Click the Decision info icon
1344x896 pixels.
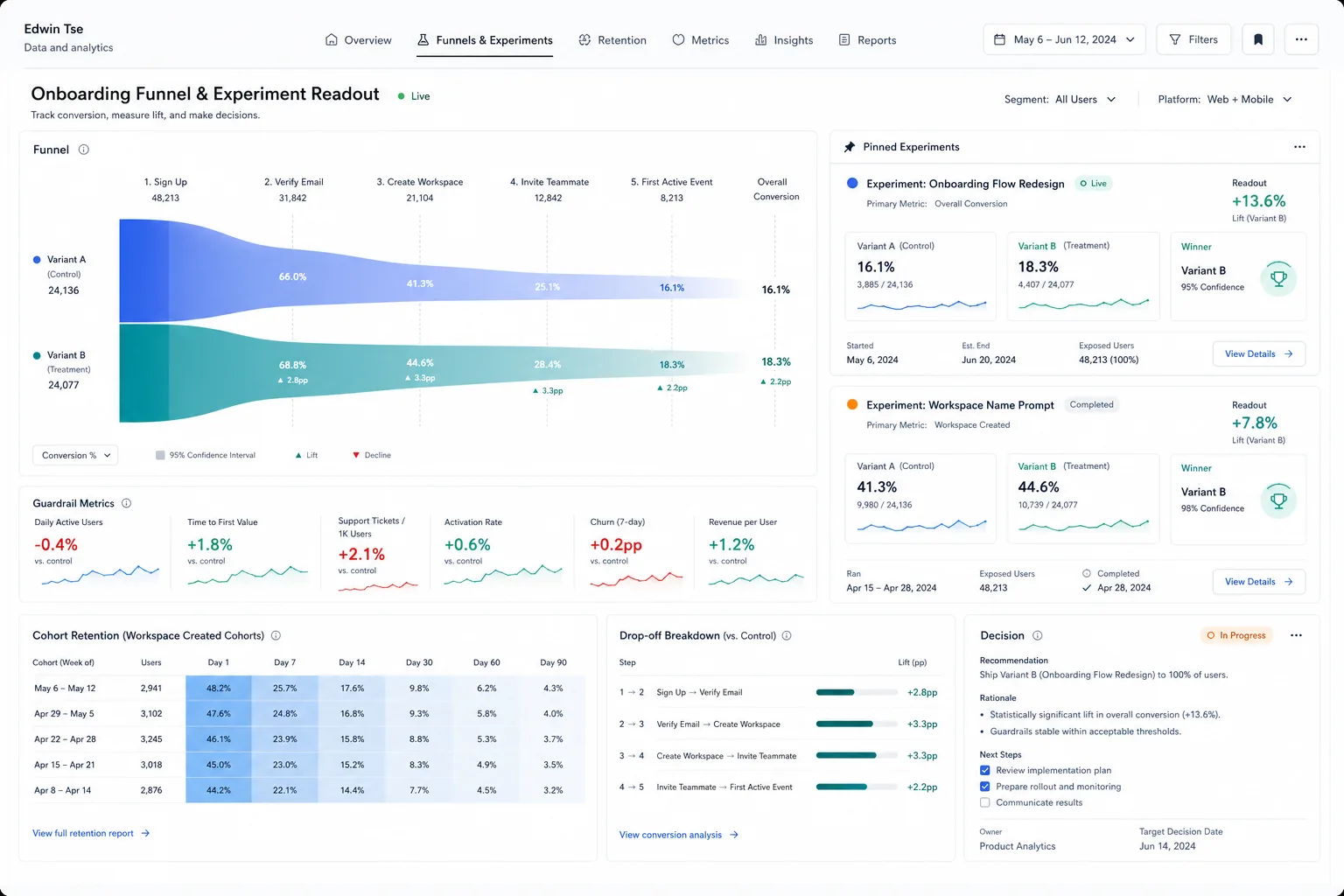[1038, 635]
